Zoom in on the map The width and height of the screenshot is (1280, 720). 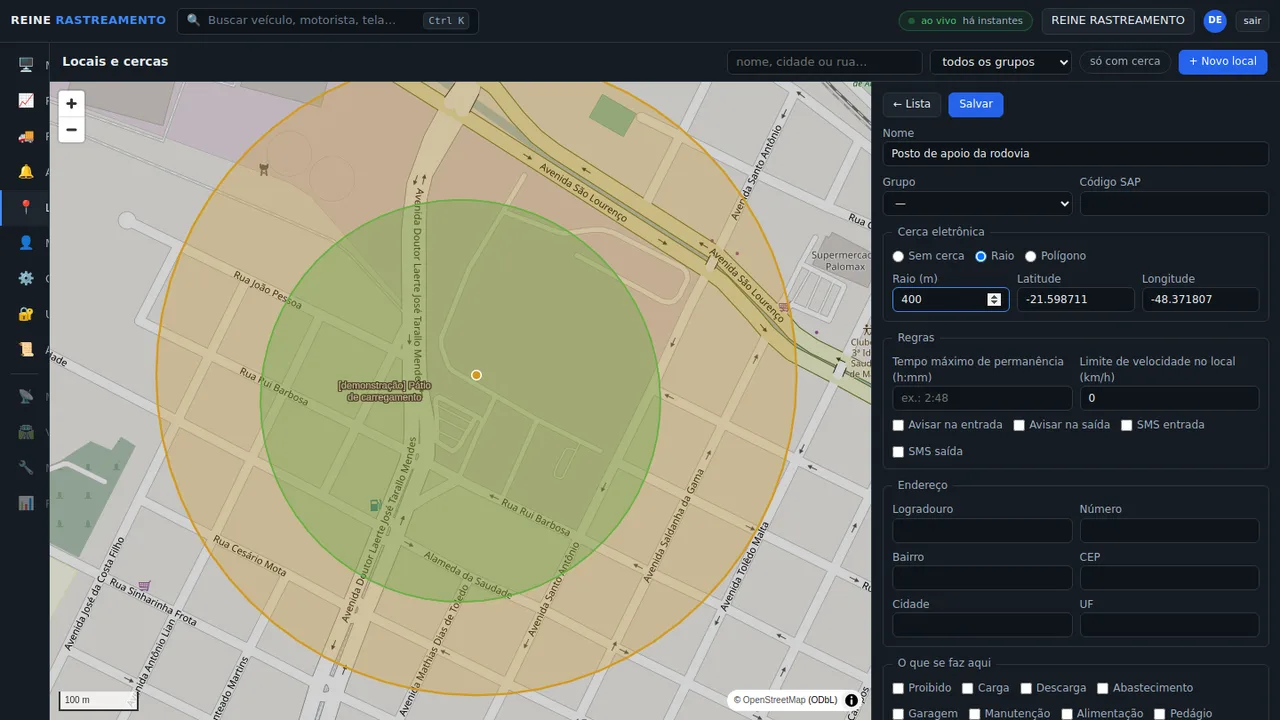(71, 104)
